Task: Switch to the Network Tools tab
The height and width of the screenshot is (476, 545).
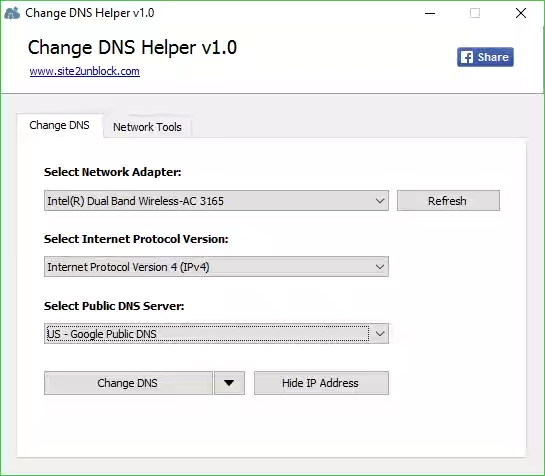Action: [x=147, y=127]
